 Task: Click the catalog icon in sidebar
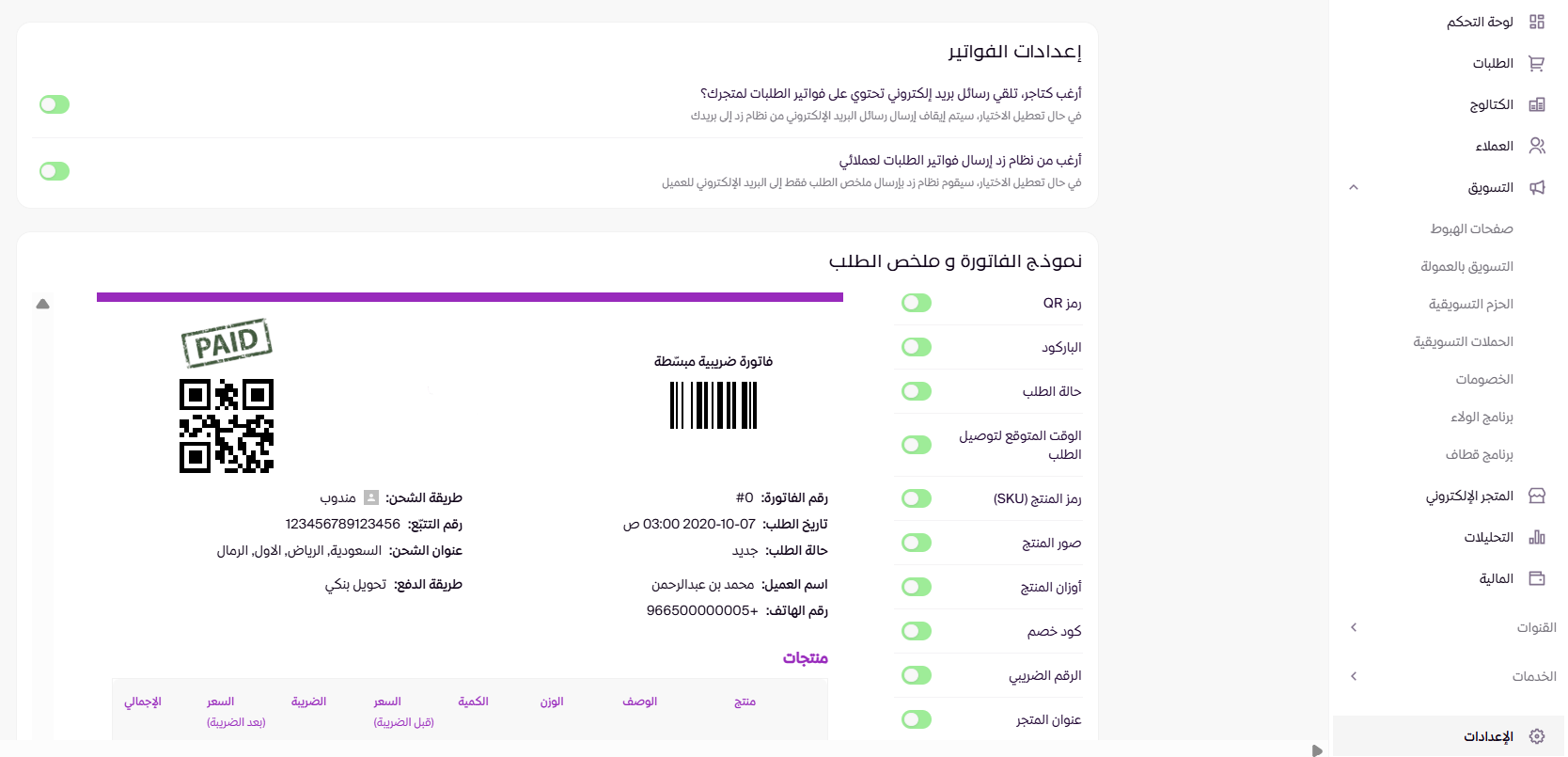[x=1537, y=104]
